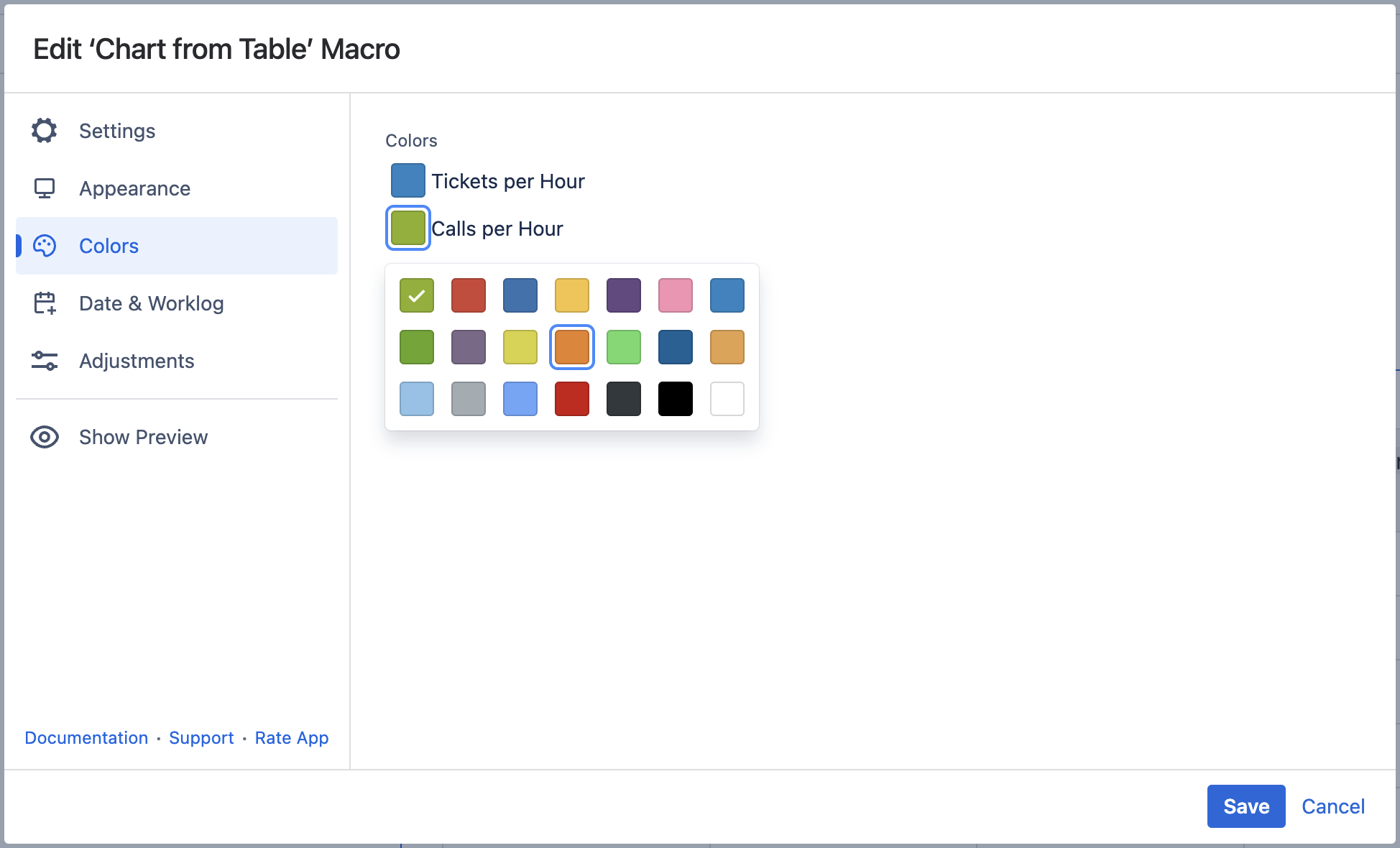Viewport: 1400px width, 848px height.
Task: Open the Support link
Action: (x=201, y=738)
